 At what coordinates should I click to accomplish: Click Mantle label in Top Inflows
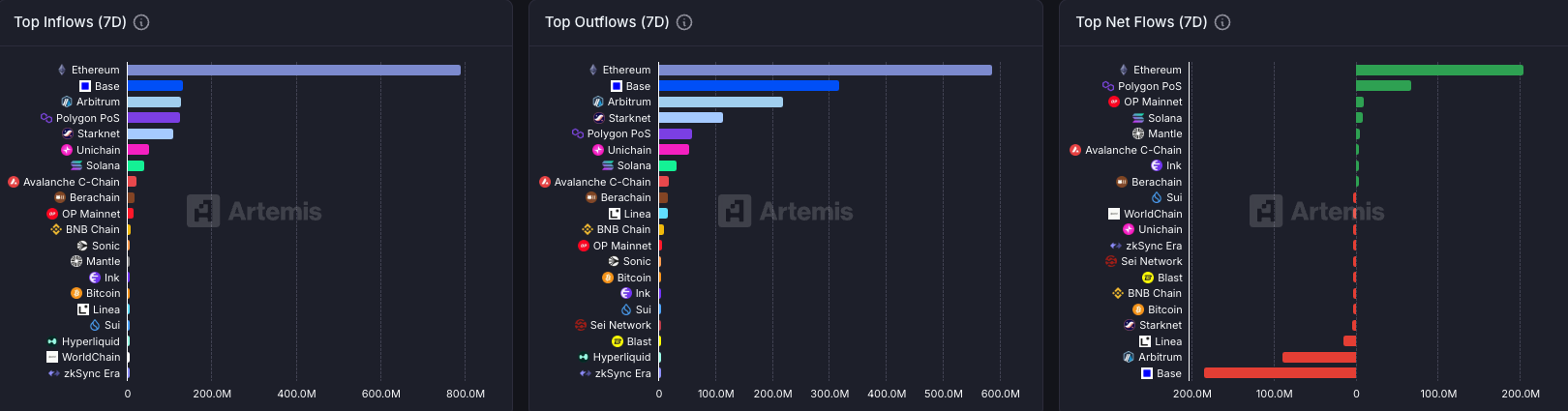point(104,261)
